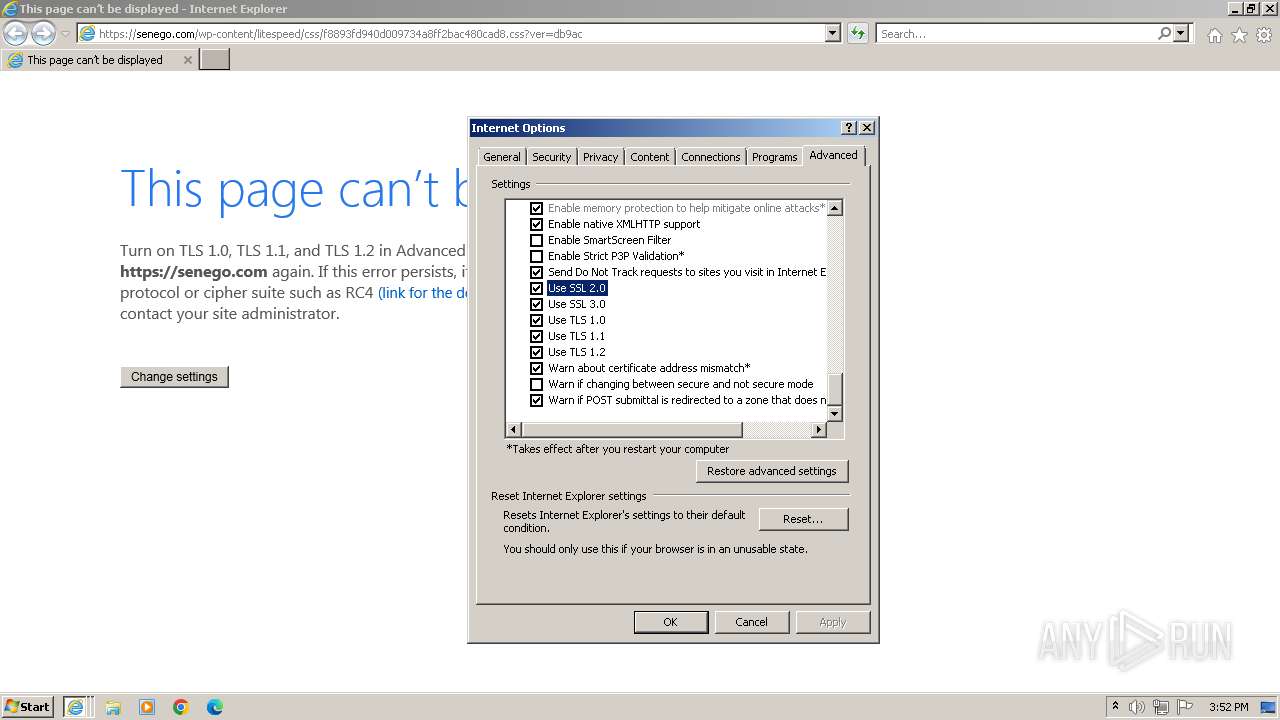This screenshot has width=1280, height=720.
Task: Switch to the Programs tab
Action: 774,157
